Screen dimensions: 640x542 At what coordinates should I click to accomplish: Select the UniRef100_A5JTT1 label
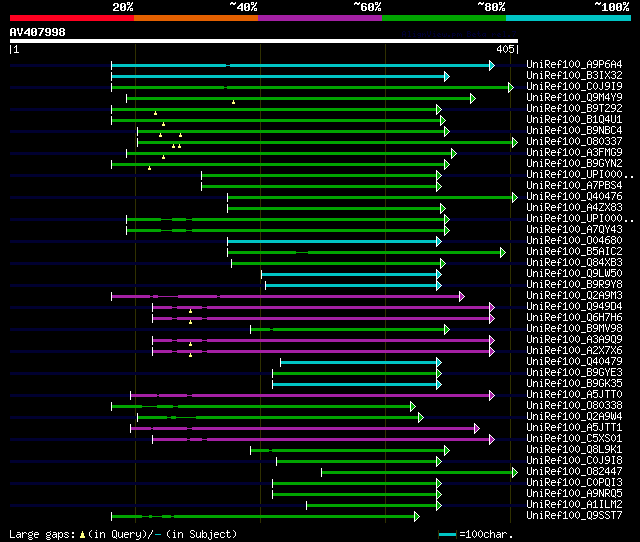pyautogui.click(x=574, y=428)
